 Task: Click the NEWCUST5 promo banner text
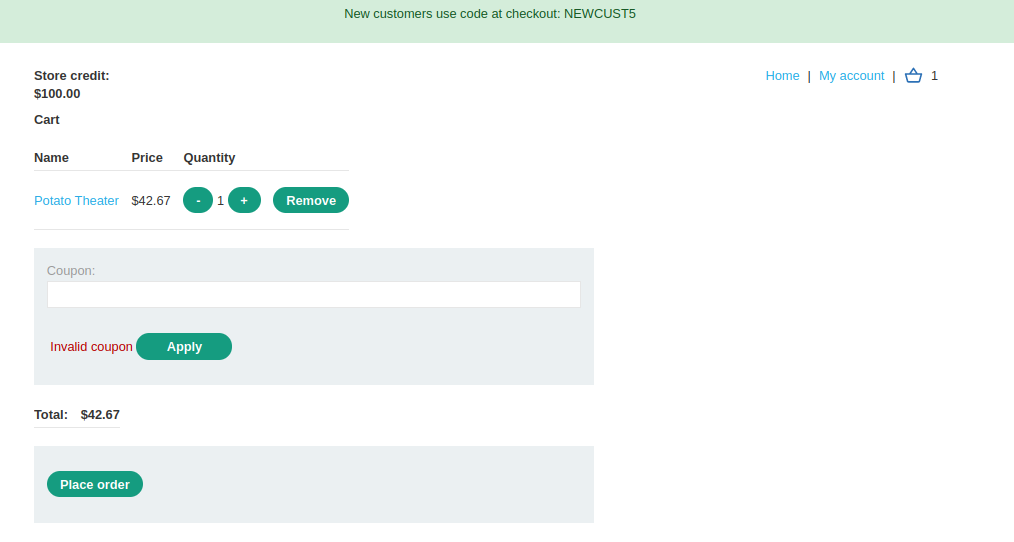(490, 14)
